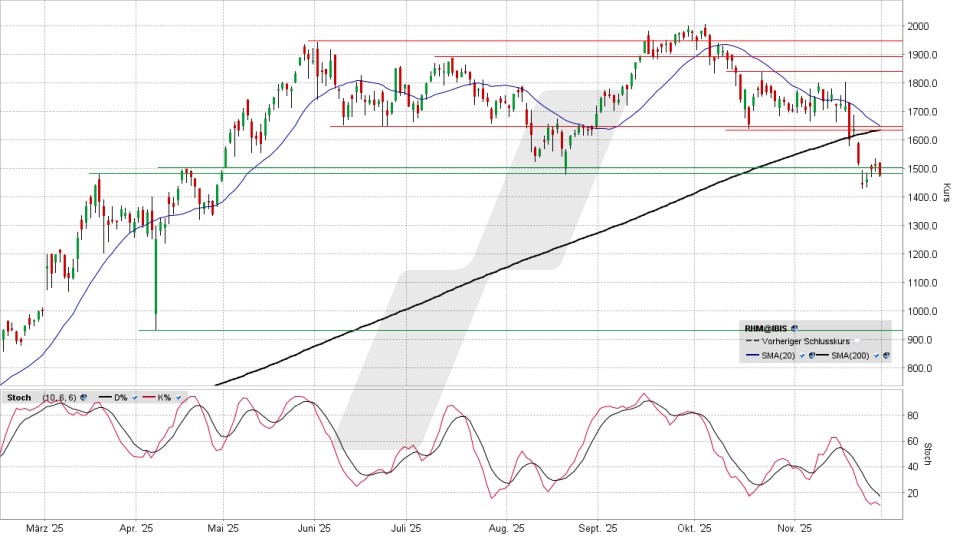The height and width of the screenshot is (540, 960).
Task: Uncheck the SMA(20) visibility checkbox
Action: click(801, 356)
